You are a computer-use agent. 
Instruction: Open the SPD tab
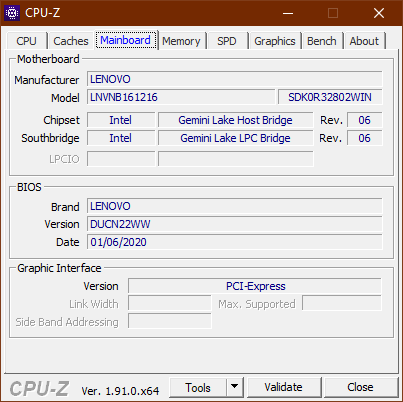coord(227,41)
